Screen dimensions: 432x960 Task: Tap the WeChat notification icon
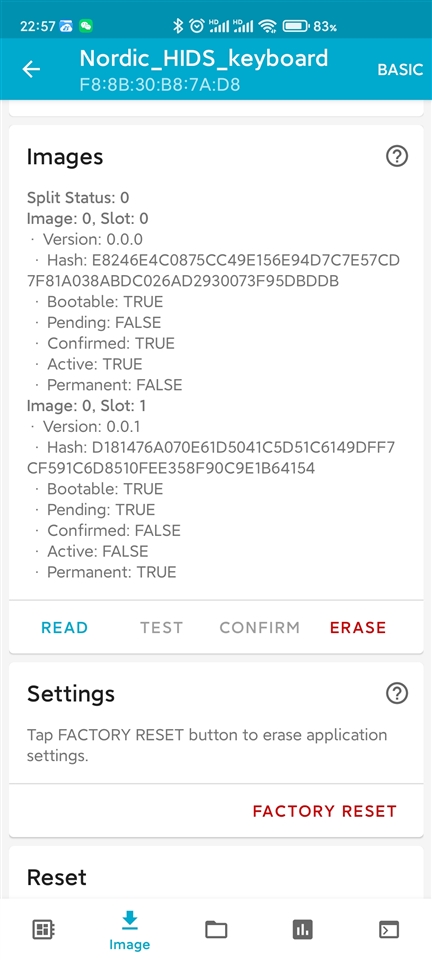pos(86,26)
